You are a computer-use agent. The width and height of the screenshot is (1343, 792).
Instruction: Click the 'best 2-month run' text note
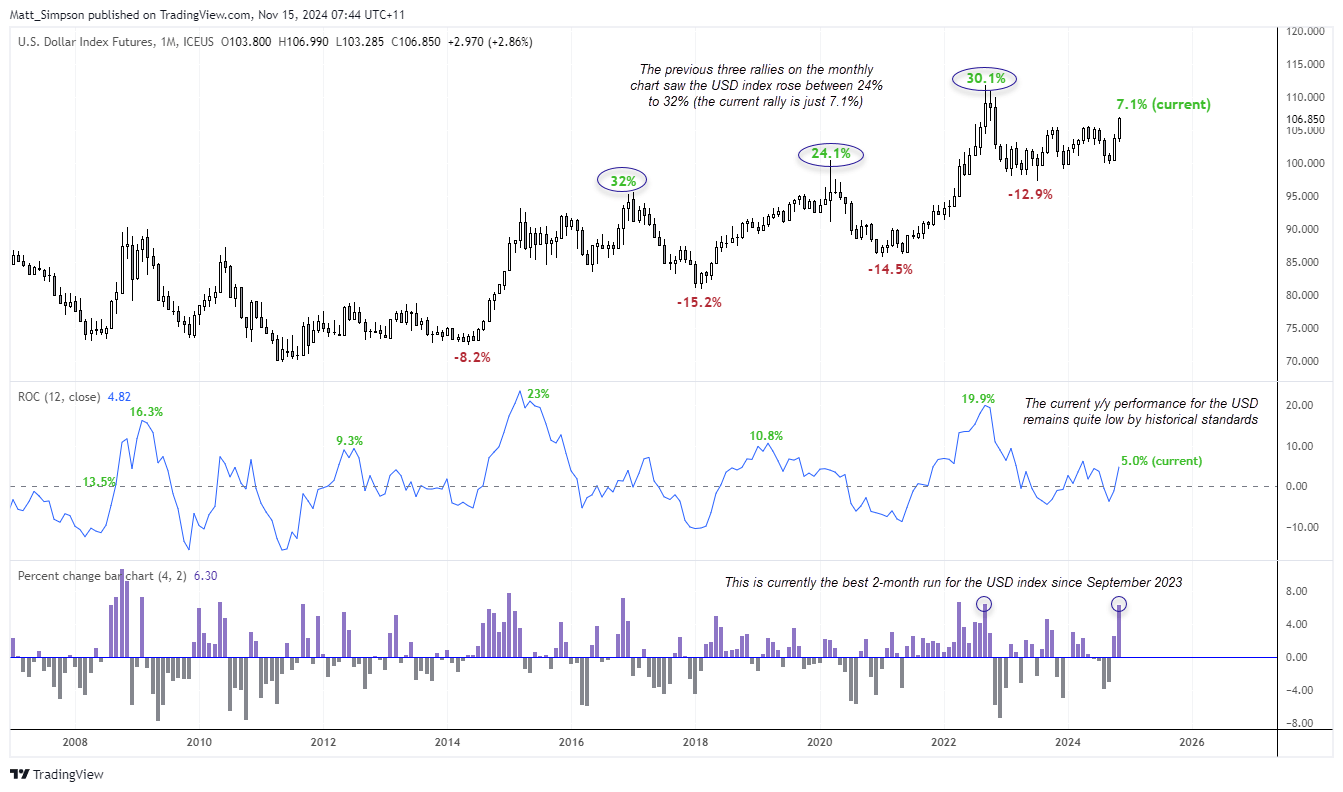[x=953, y=582]
